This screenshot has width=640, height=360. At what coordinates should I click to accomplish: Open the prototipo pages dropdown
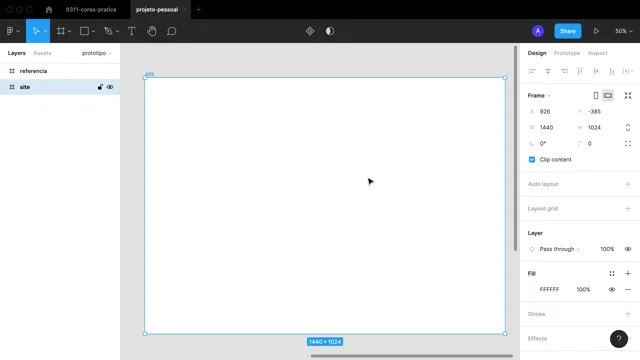97,53
